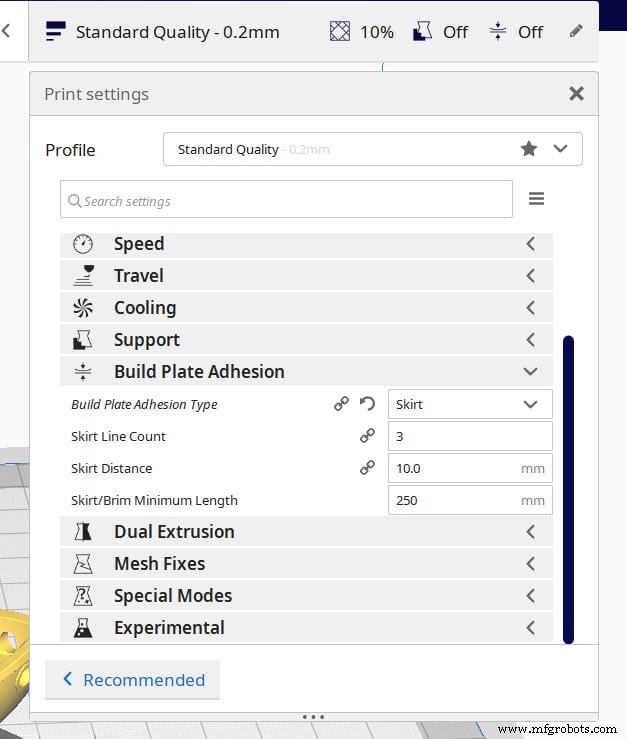Click link icon beside Skirt Line Count
627x739 pixels.
(x=367, y=436)
